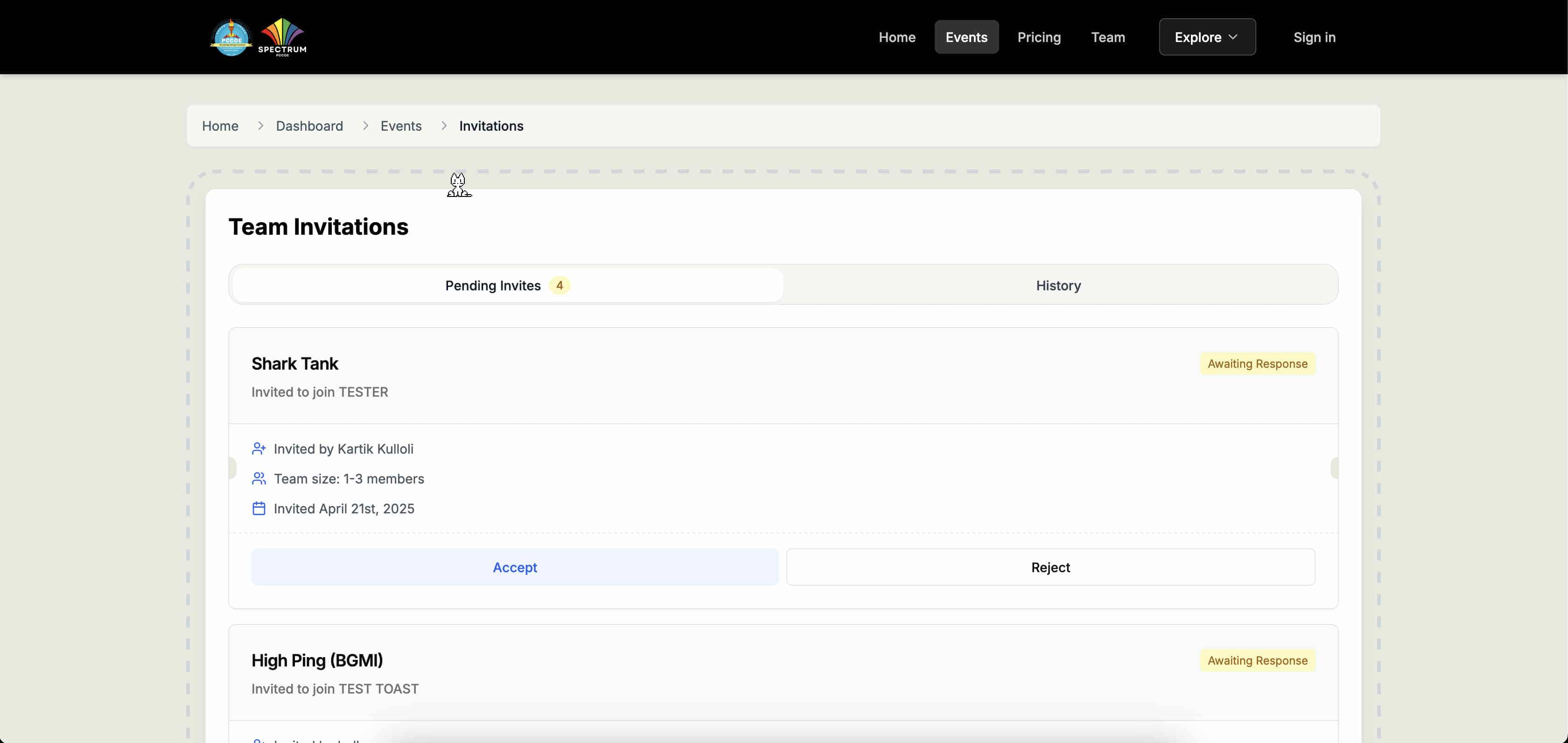1568x743 pixels.
Task: Click 'Invited by Kartik Kulloli' text
Action: [343, 449]
